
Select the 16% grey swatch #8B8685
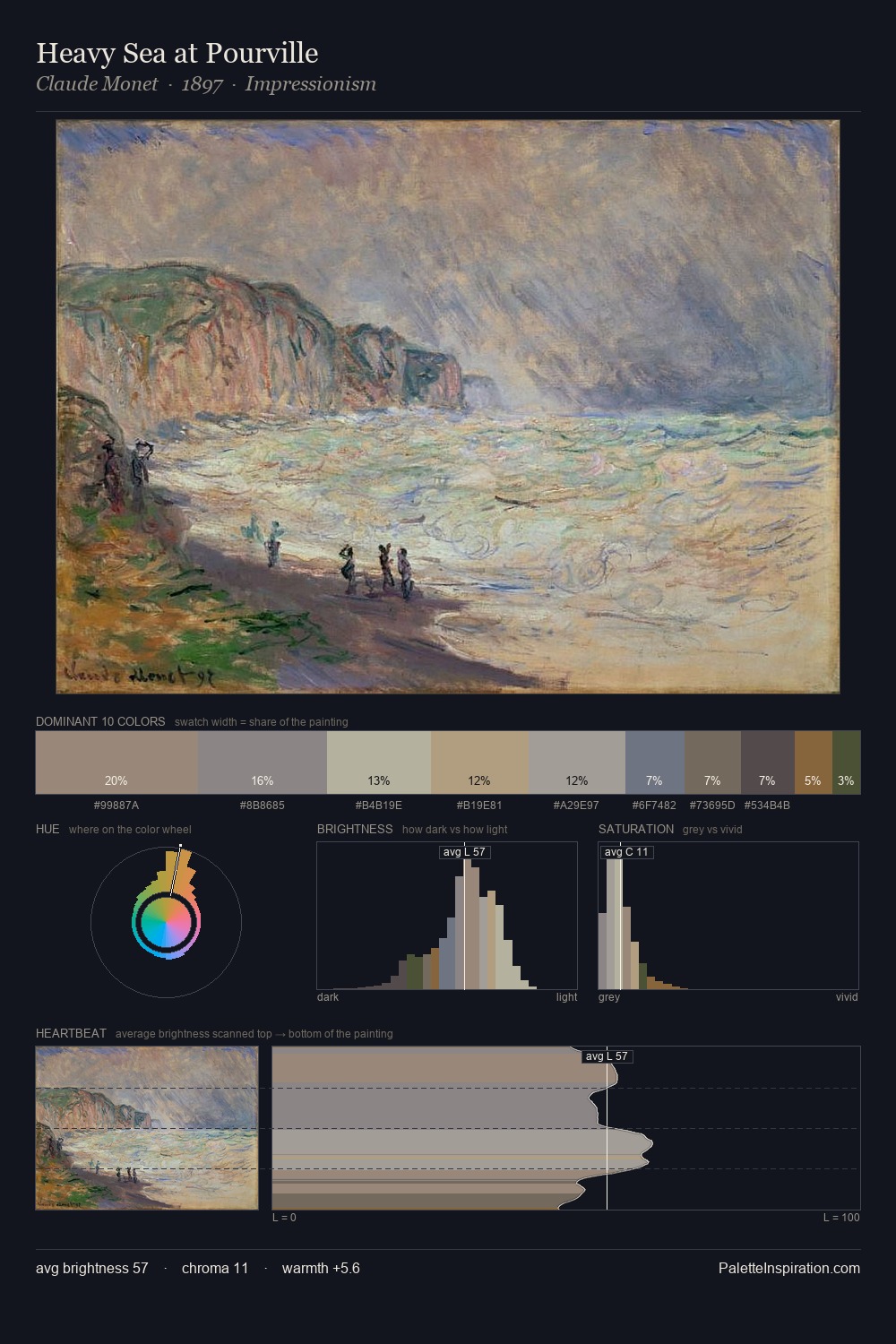point(263,762)
